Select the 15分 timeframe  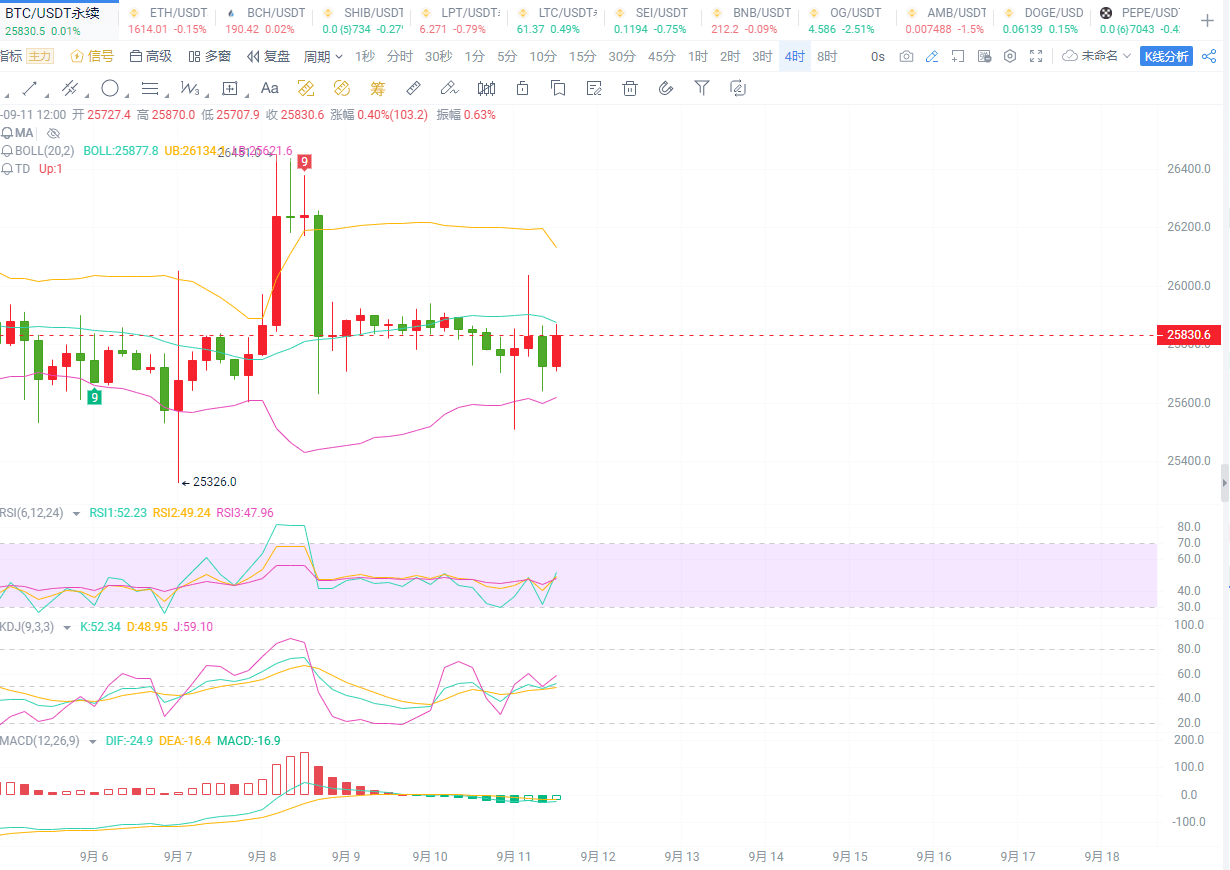point(582,56)
